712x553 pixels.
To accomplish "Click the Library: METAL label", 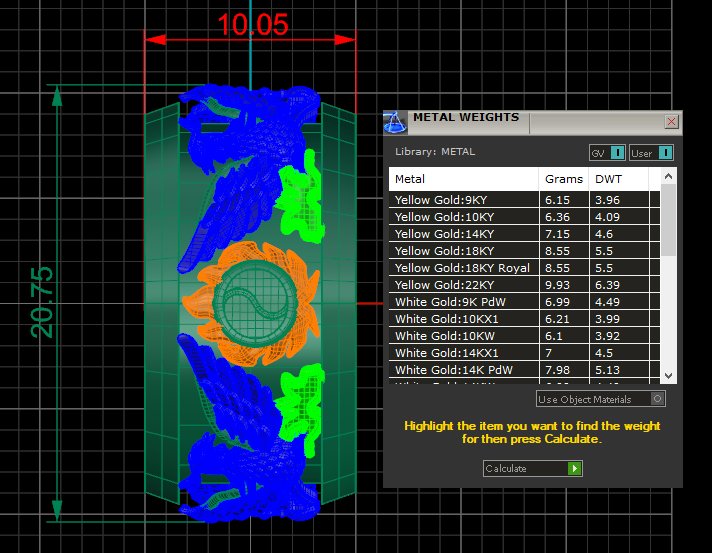I will coord(435,152).
